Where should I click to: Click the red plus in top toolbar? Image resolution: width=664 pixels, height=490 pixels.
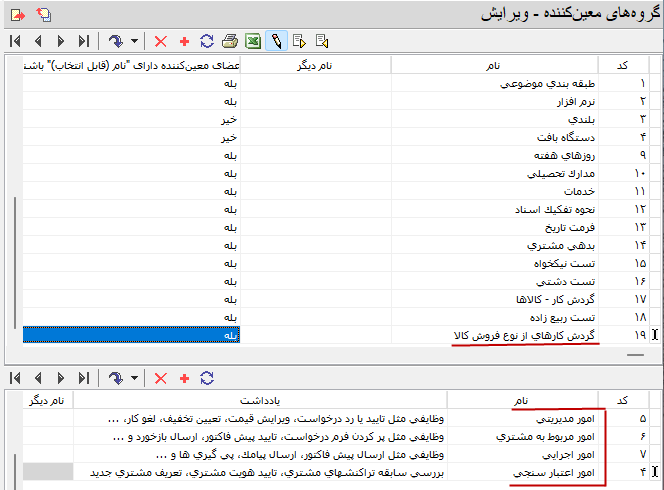click(184, 41)
